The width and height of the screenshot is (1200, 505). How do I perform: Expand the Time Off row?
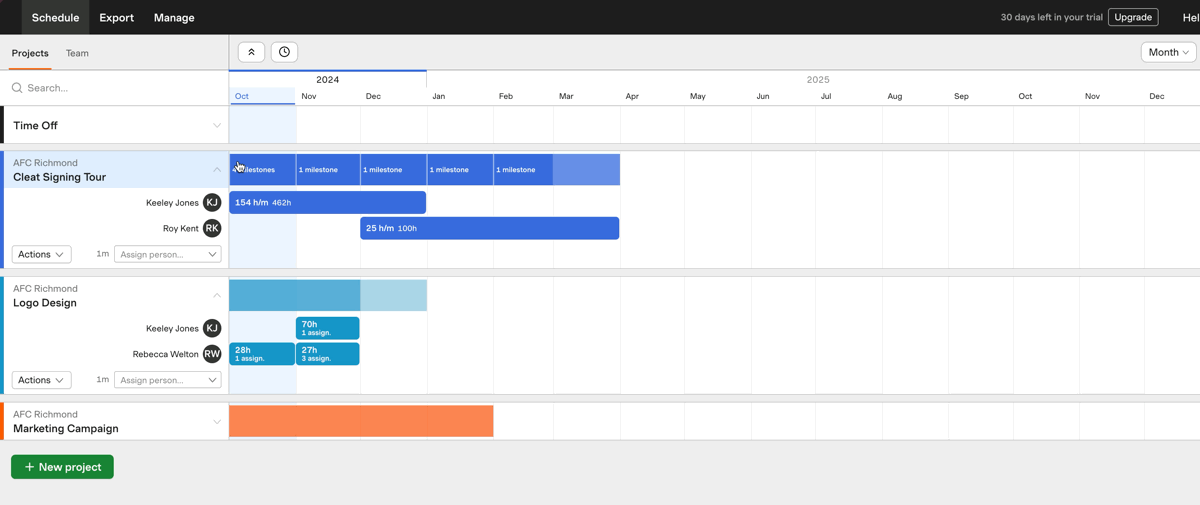point(217,125)
